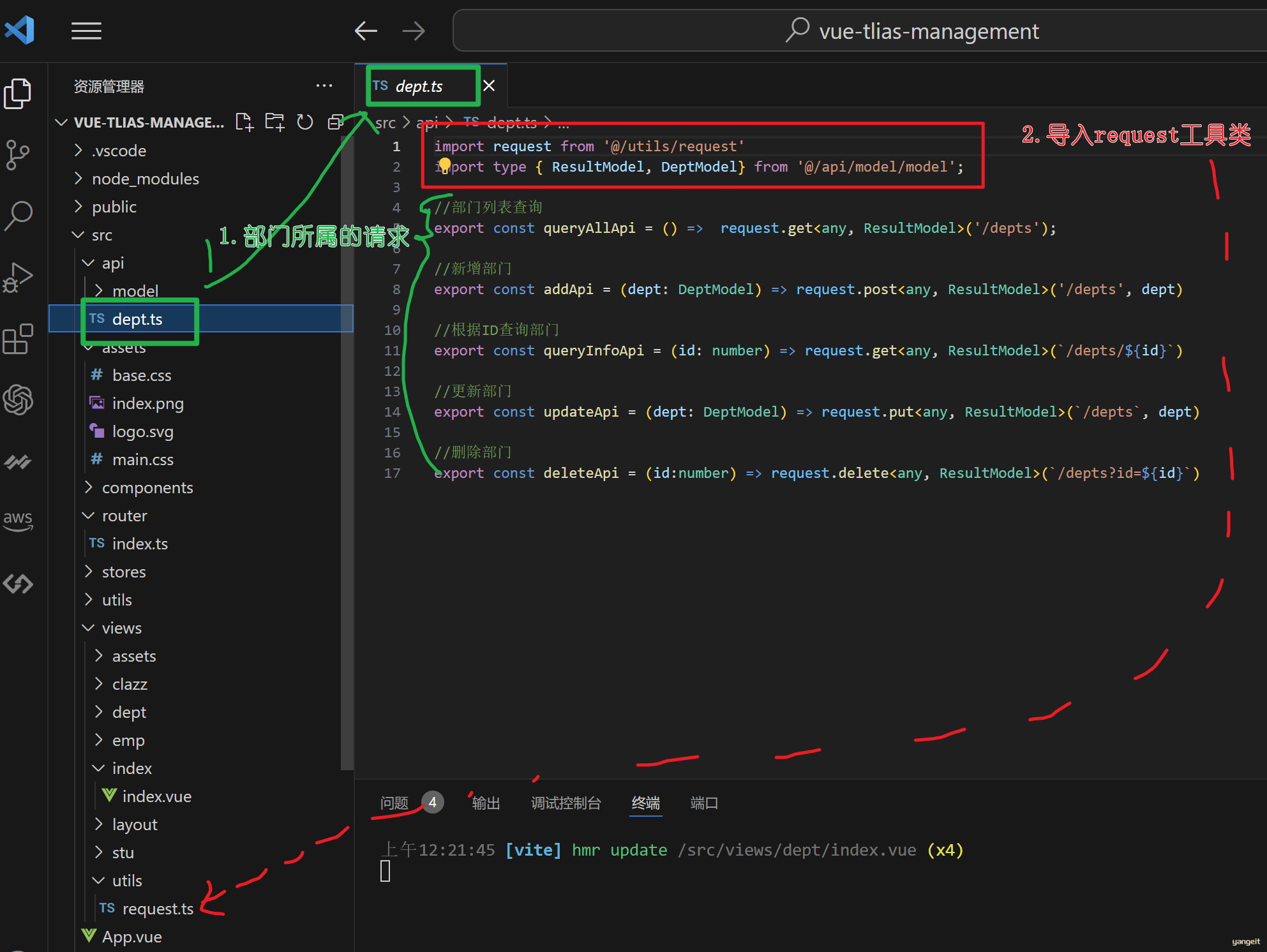Open the Search view in activity bar
Viewport: 1267px width, 952px height.
pos(18,216)
